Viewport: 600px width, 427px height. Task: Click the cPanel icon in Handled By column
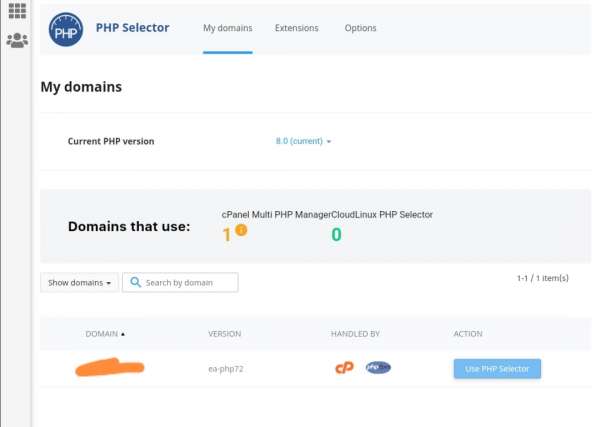coord(344,368)
